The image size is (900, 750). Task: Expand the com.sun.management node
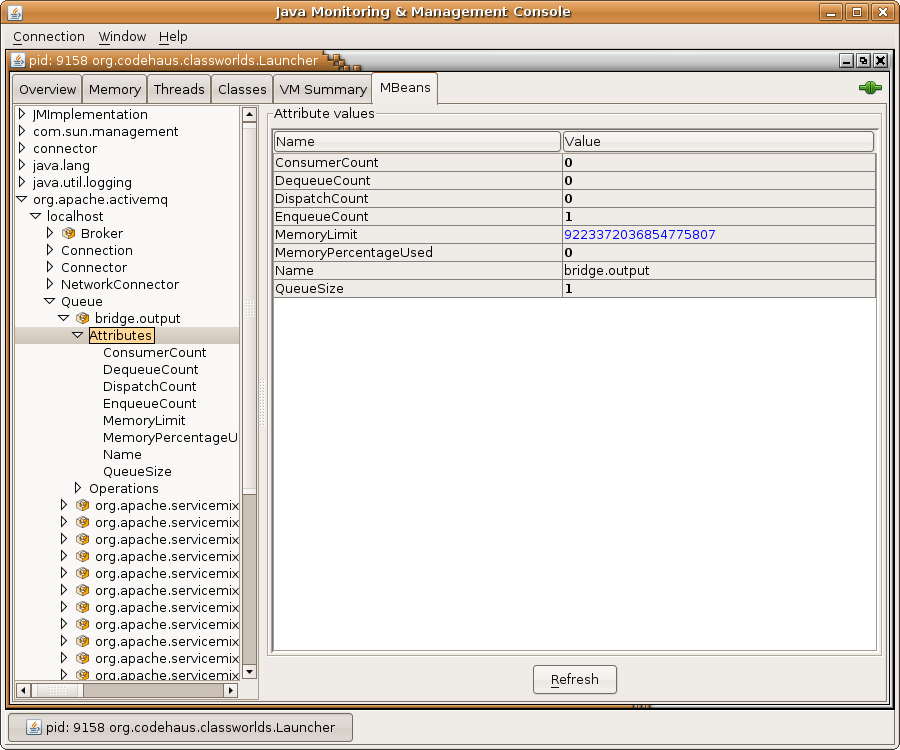[22, 131]
